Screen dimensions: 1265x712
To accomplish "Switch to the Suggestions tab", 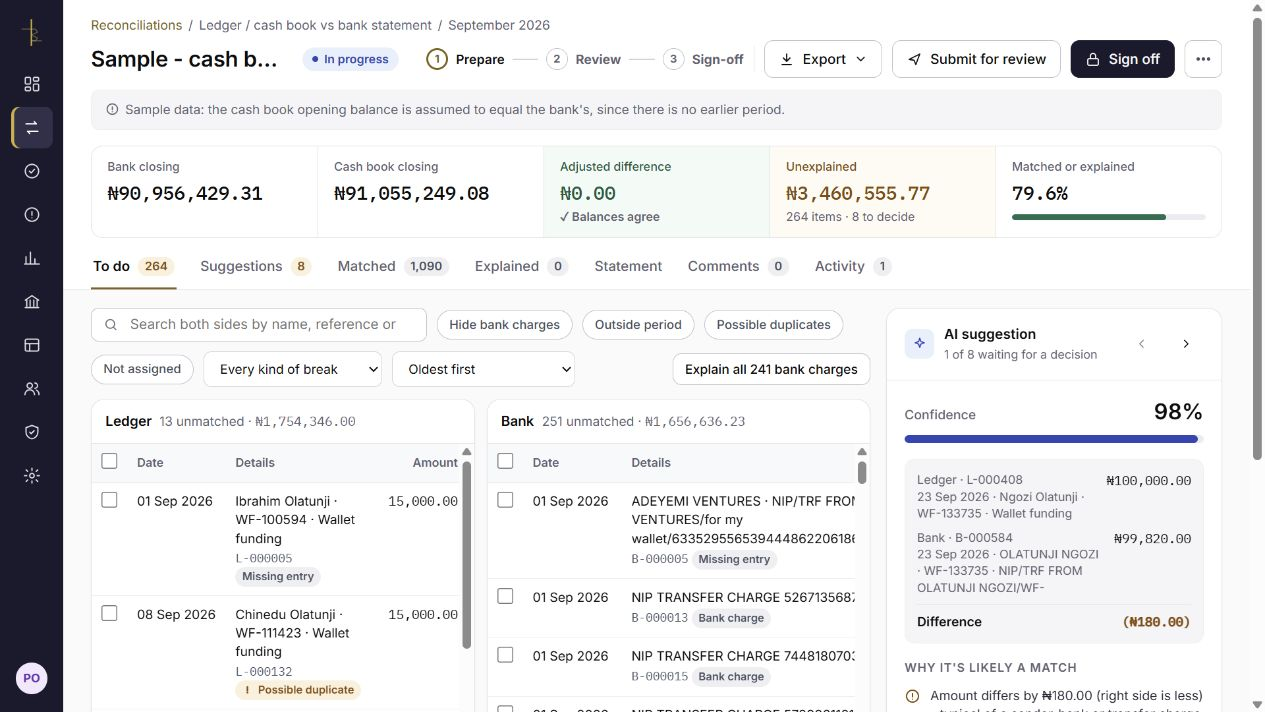I will (x=256, y=266).
